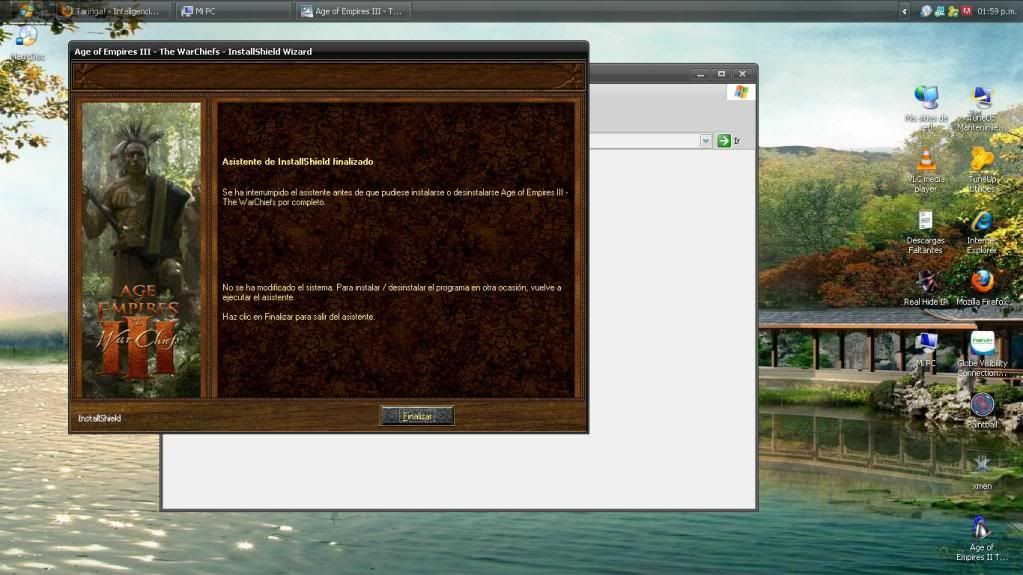Switch to Mi PC taskbar window
Screen dimensions: 1023x575
point(232,11)
